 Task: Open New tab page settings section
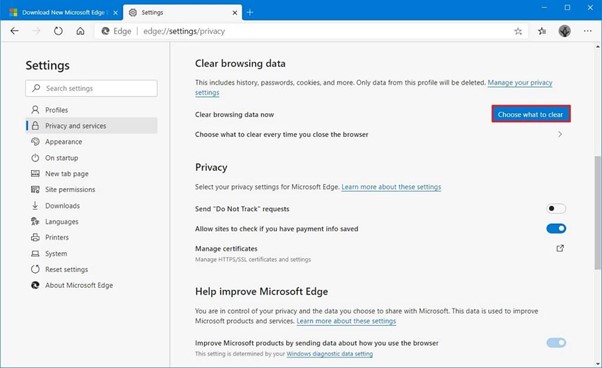click(x=92, y=173)
